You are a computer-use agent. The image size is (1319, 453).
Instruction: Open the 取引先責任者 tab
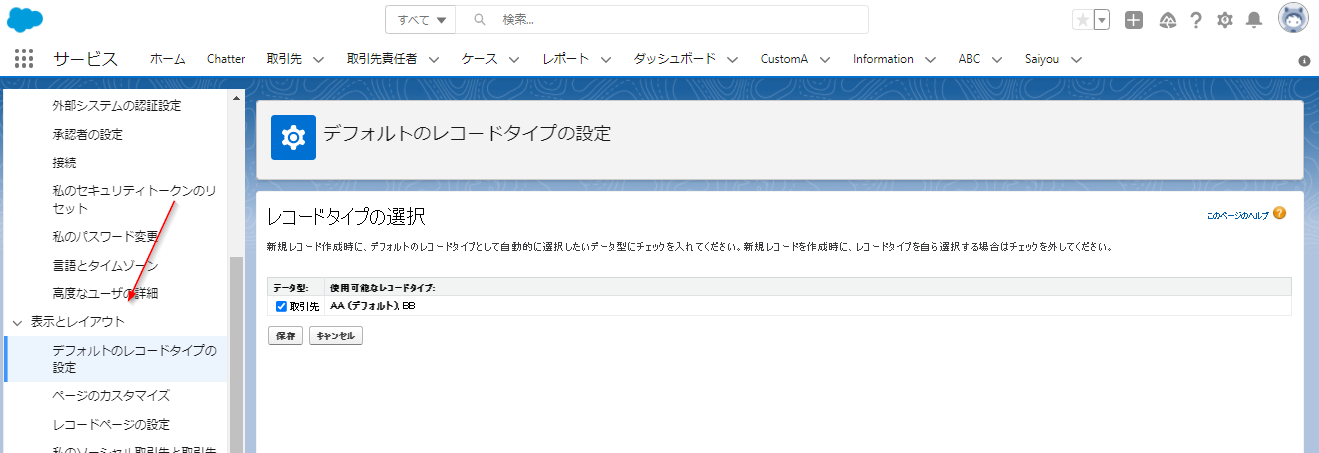point(381,59)
